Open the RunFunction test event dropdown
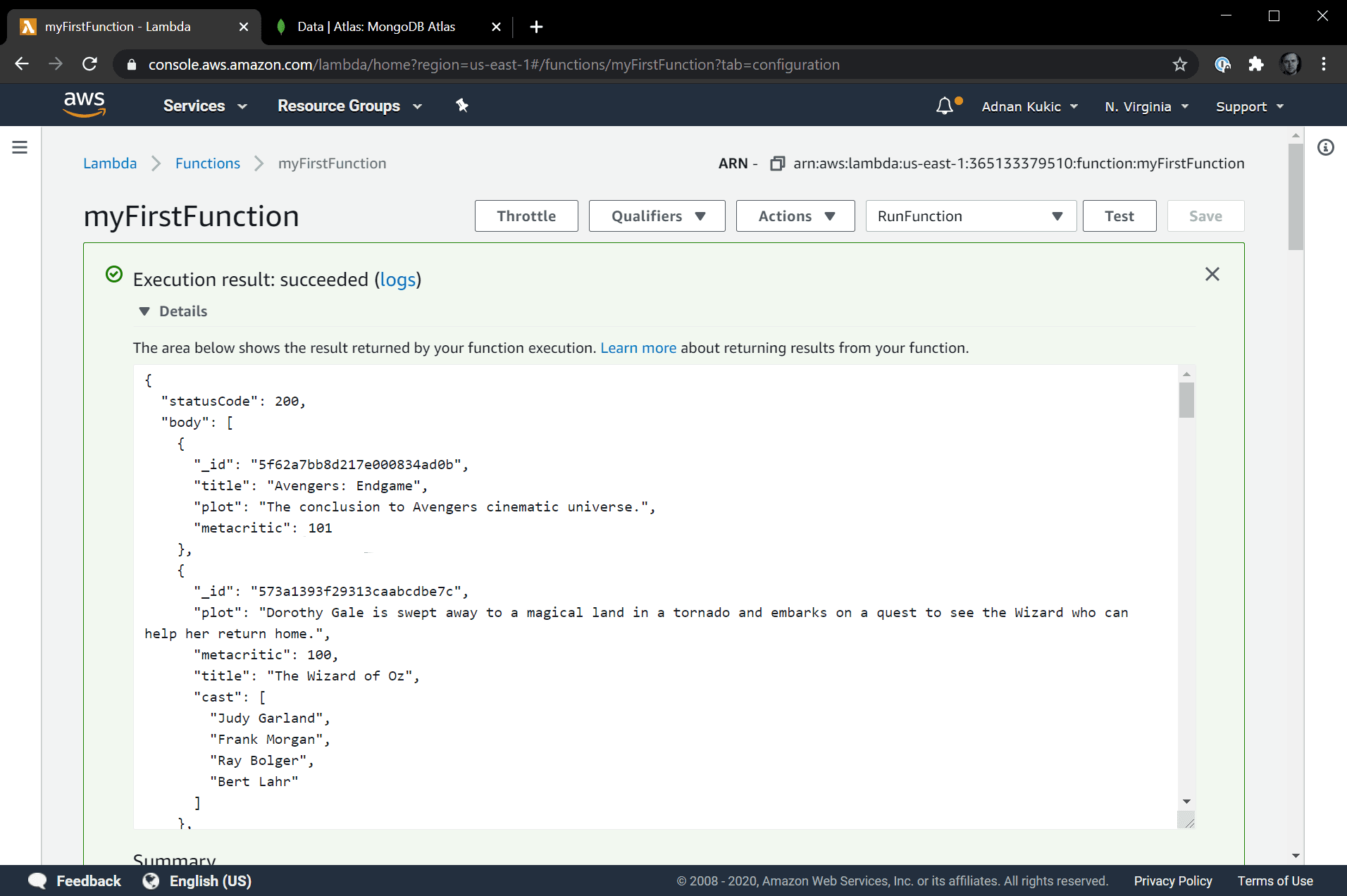Image resolution: width=1347 pixels, height=896 pixels. 970,216
